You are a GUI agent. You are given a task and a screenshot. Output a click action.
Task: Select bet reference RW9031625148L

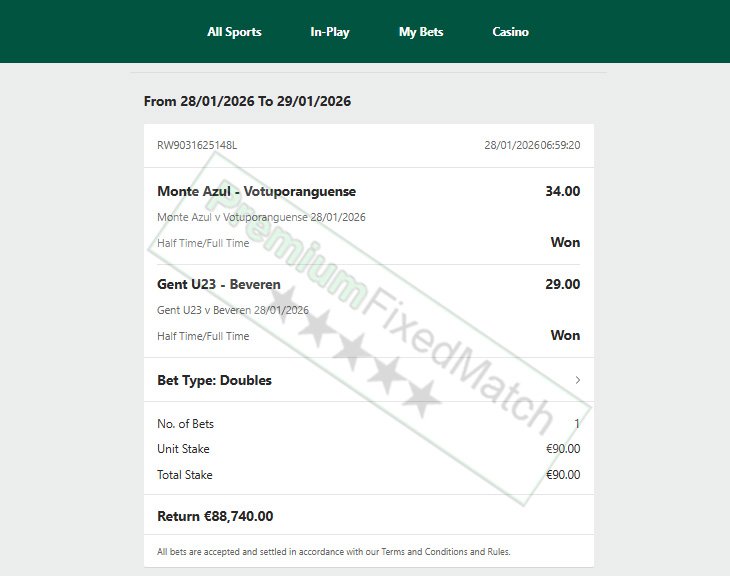click(197, 145)
